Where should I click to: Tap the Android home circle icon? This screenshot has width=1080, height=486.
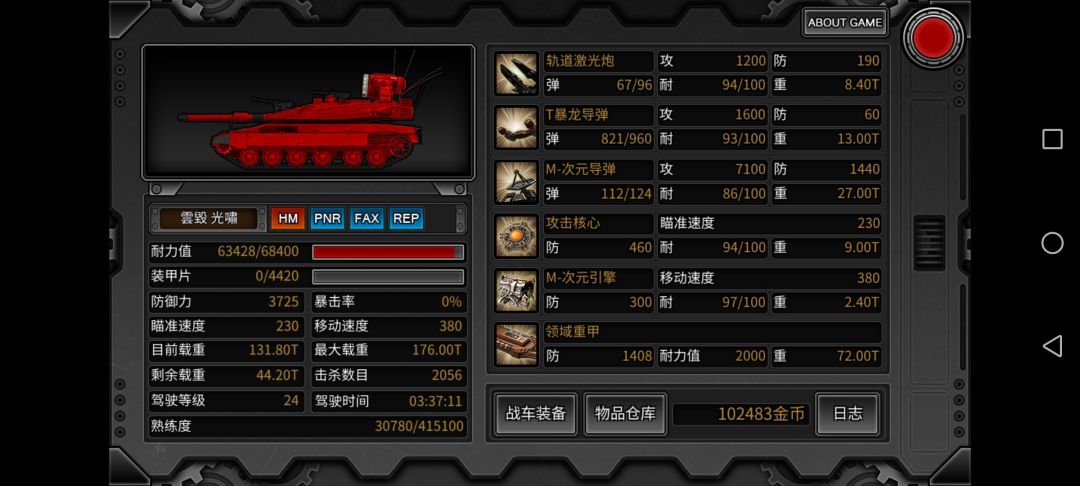pyautogui.click(x=1052, y=243)
